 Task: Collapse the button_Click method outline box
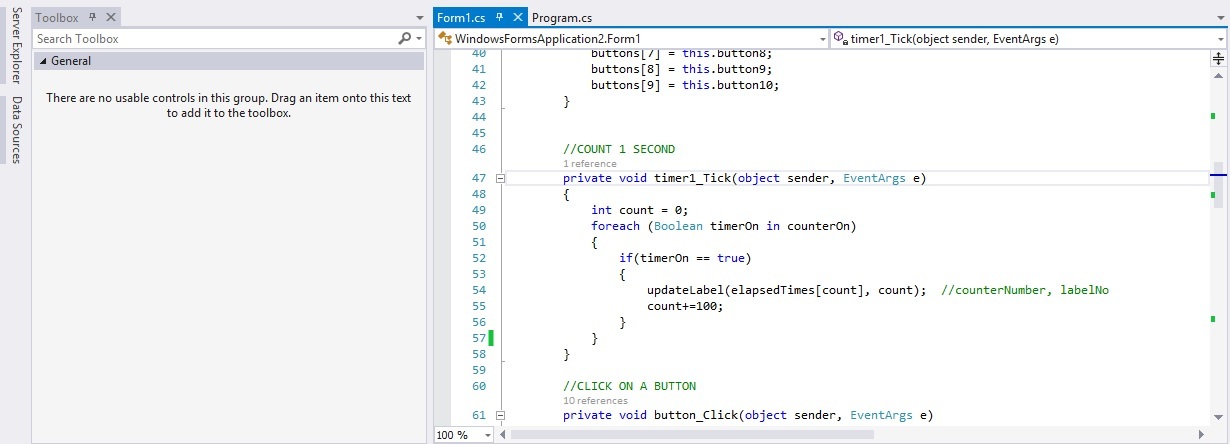tap(501, 414)
